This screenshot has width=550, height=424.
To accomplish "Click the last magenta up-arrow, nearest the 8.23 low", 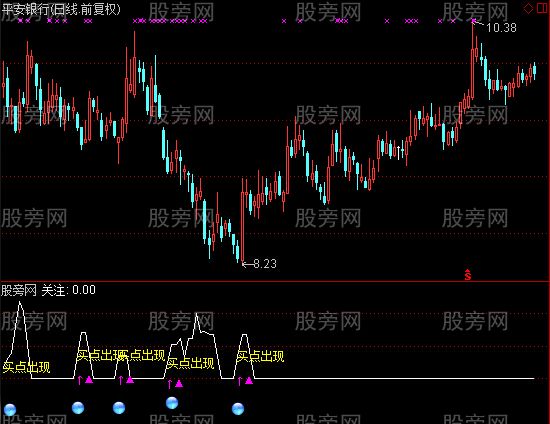I will click(x=240, y=381).
